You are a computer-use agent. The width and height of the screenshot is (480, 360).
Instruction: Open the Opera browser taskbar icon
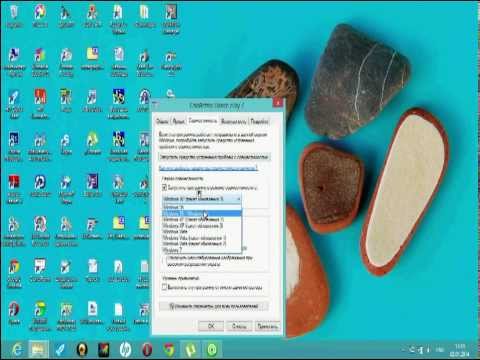[x=147, y=350]
